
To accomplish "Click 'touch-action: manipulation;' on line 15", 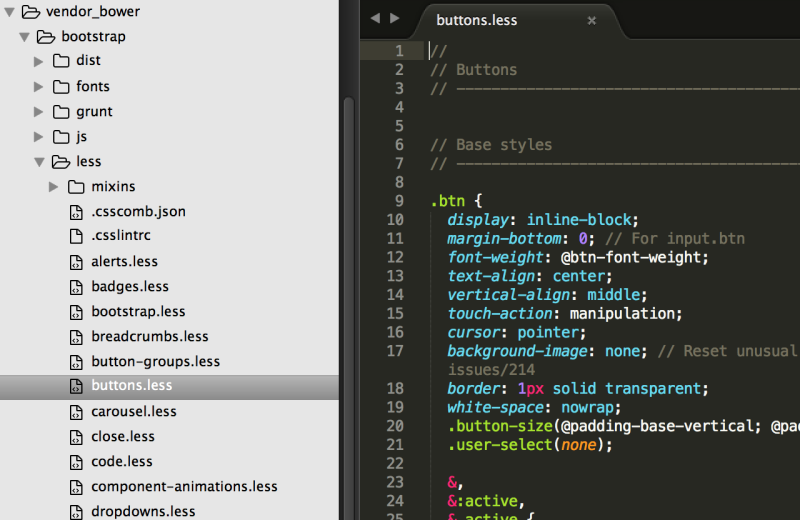I will coord(565,313).
